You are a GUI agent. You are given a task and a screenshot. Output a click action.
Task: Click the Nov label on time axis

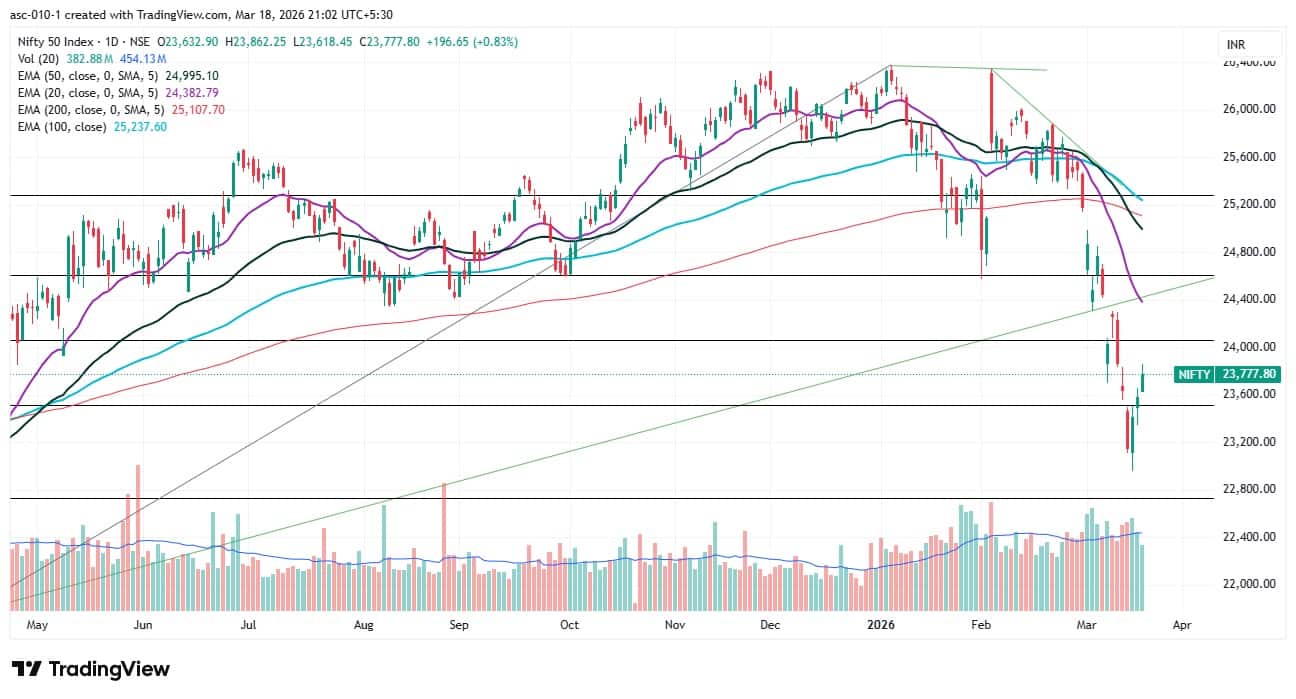point(675,624)
